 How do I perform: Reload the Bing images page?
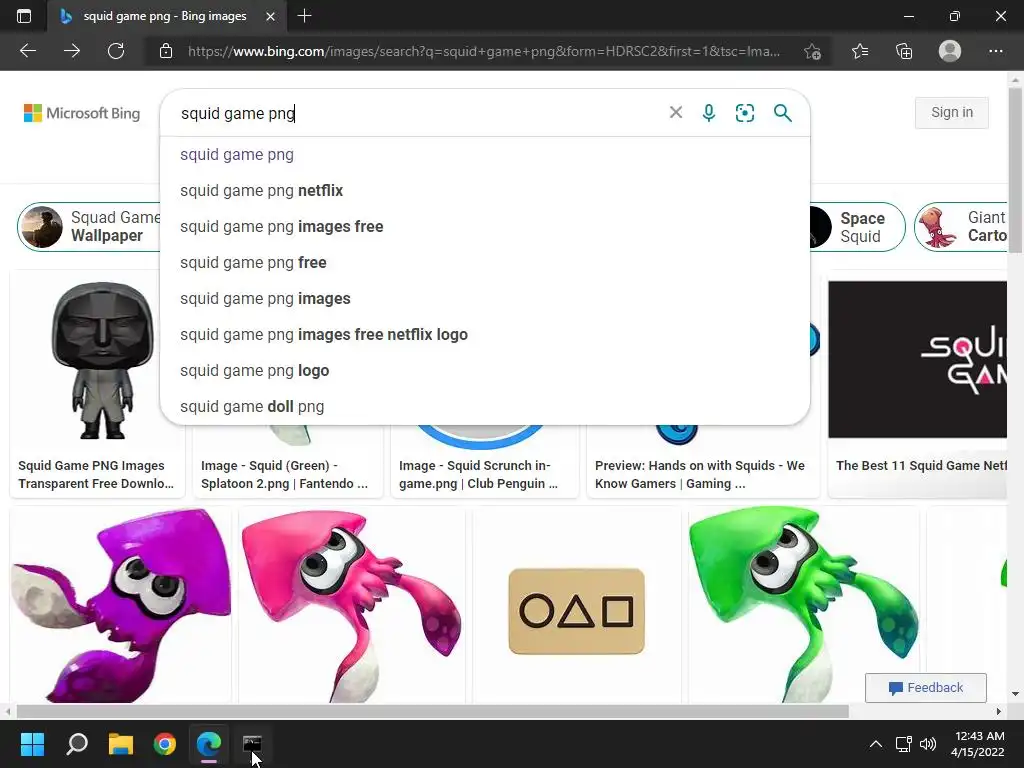coord(116,51)
